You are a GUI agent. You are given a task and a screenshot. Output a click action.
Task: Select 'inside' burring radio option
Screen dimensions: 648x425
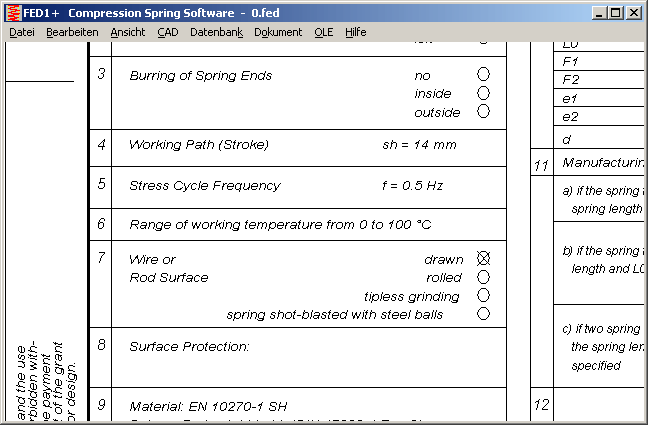pyautogui.click(x=484, y=93)
